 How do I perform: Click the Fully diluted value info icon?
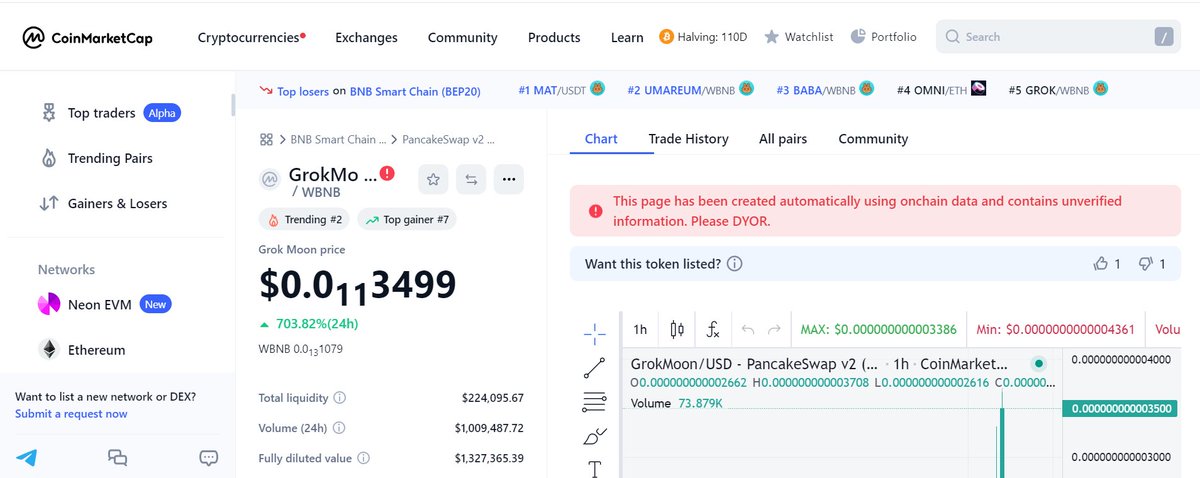point(364,458)
